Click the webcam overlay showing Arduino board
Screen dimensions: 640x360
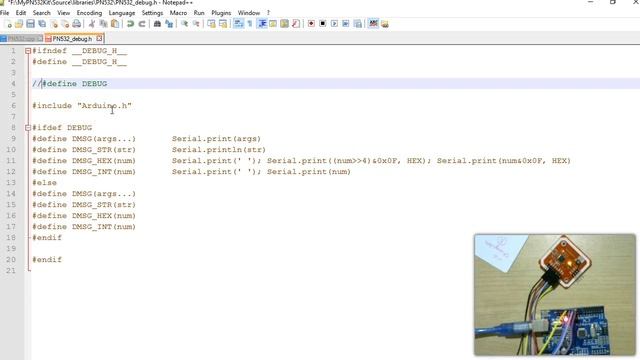click(555, 295)
